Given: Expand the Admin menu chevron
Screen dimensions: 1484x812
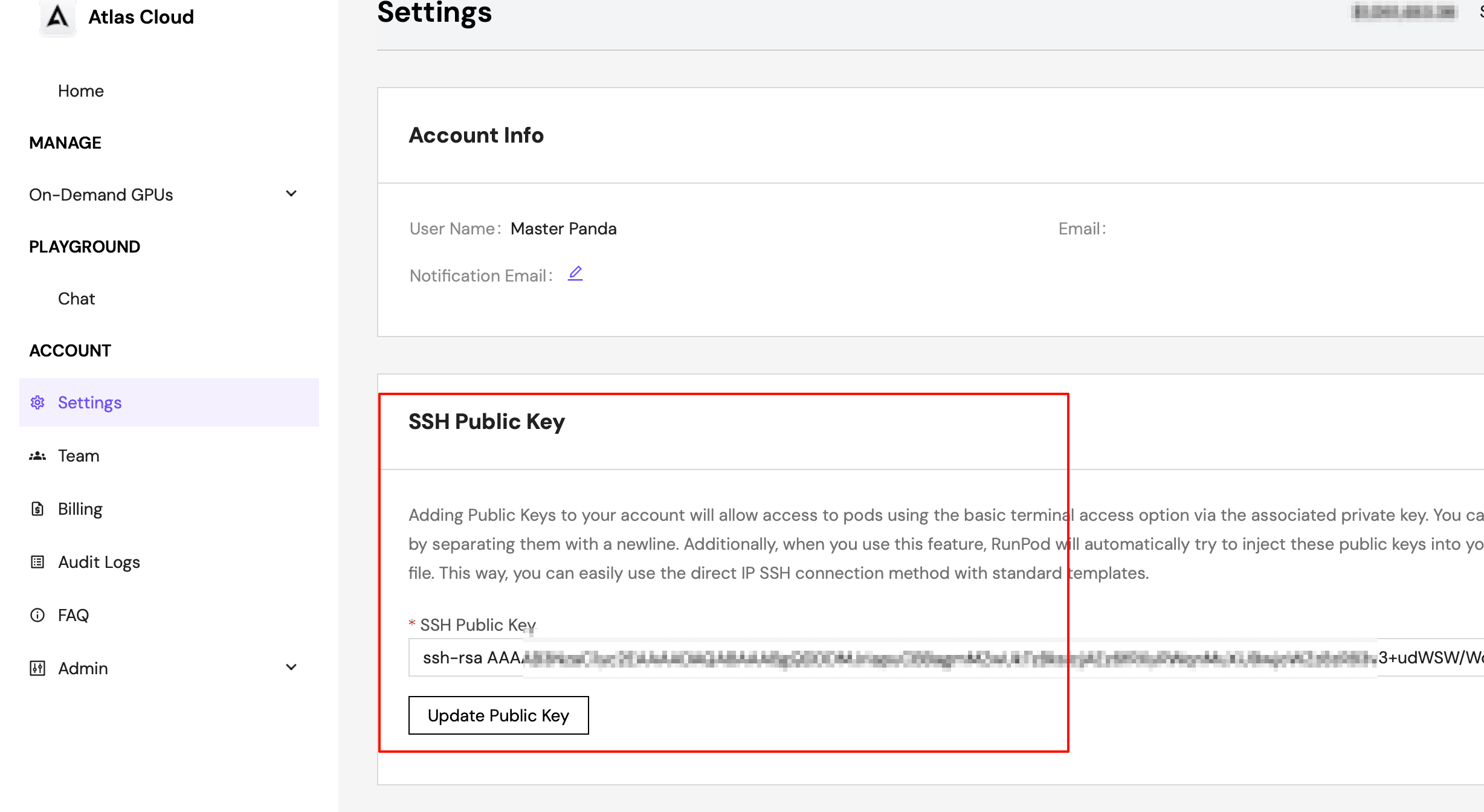Looking at the screenshot, I should [291, 668].
